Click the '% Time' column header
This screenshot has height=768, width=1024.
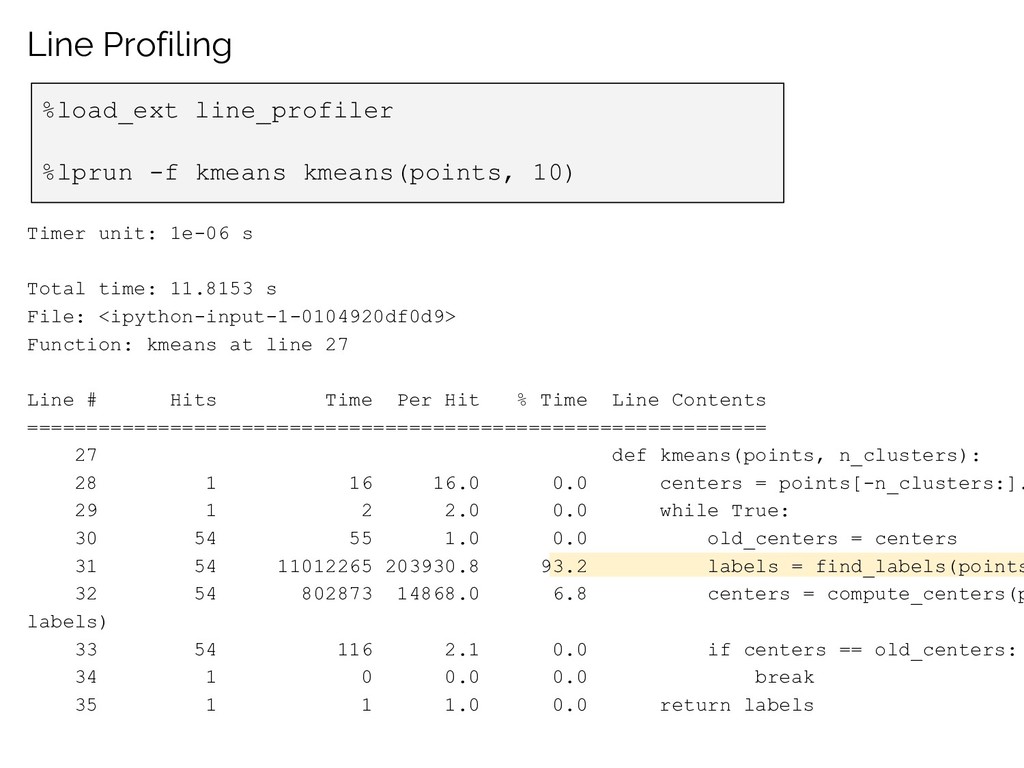tap(552, 400)
